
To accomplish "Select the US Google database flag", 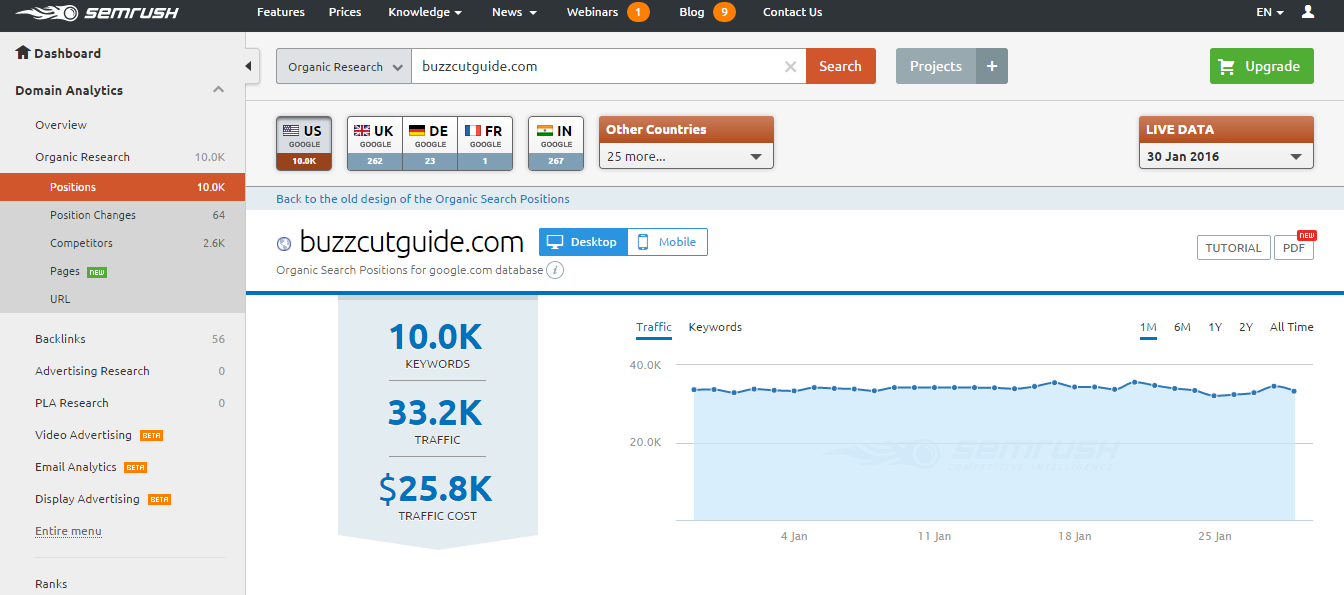I will tap(304, 142).
